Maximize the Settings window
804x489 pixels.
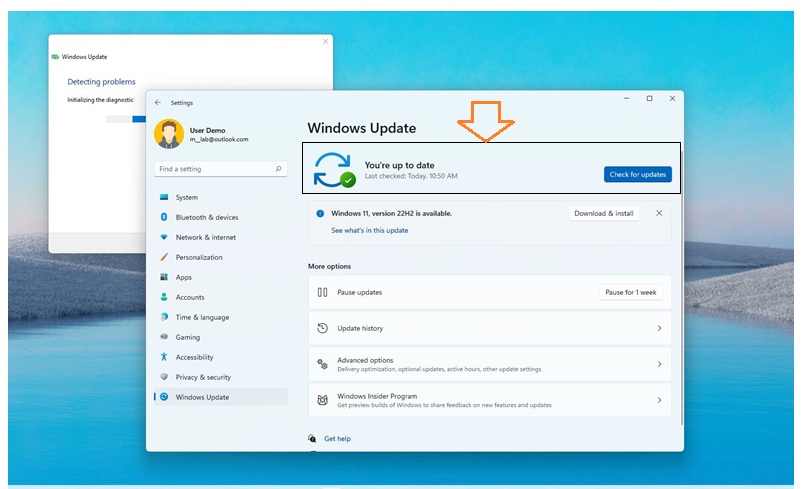pos(649,98)
